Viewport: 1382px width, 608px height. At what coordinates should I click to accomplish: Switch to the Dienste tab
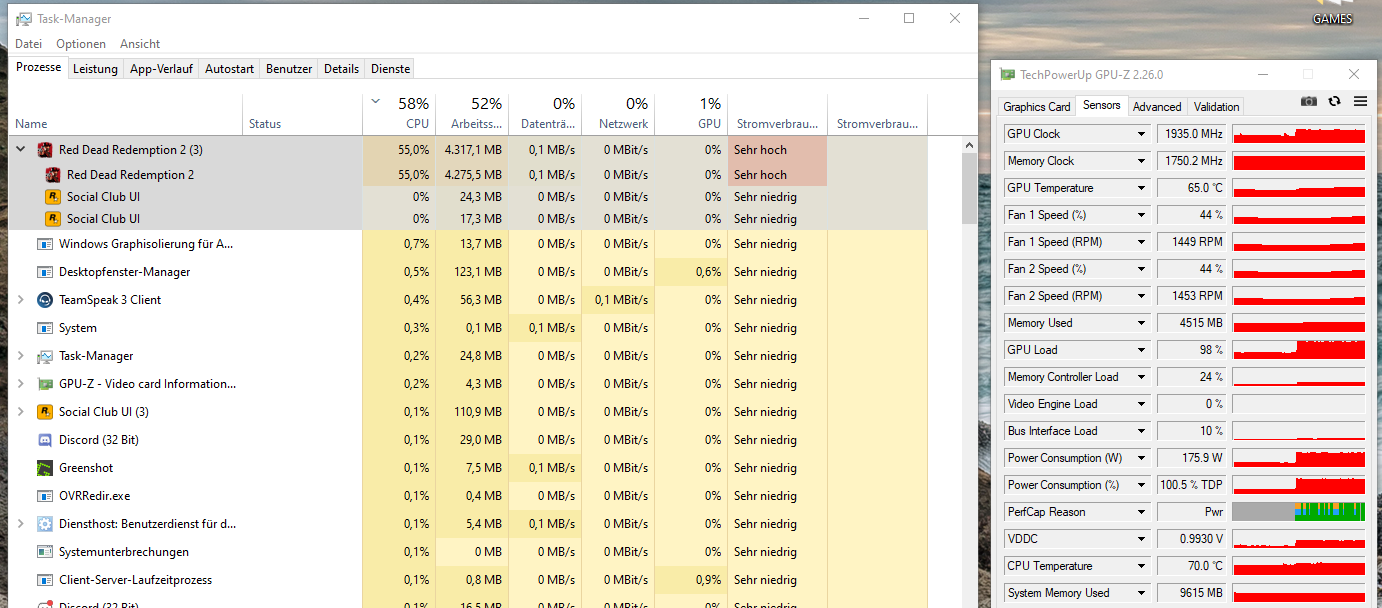[390, 69]
